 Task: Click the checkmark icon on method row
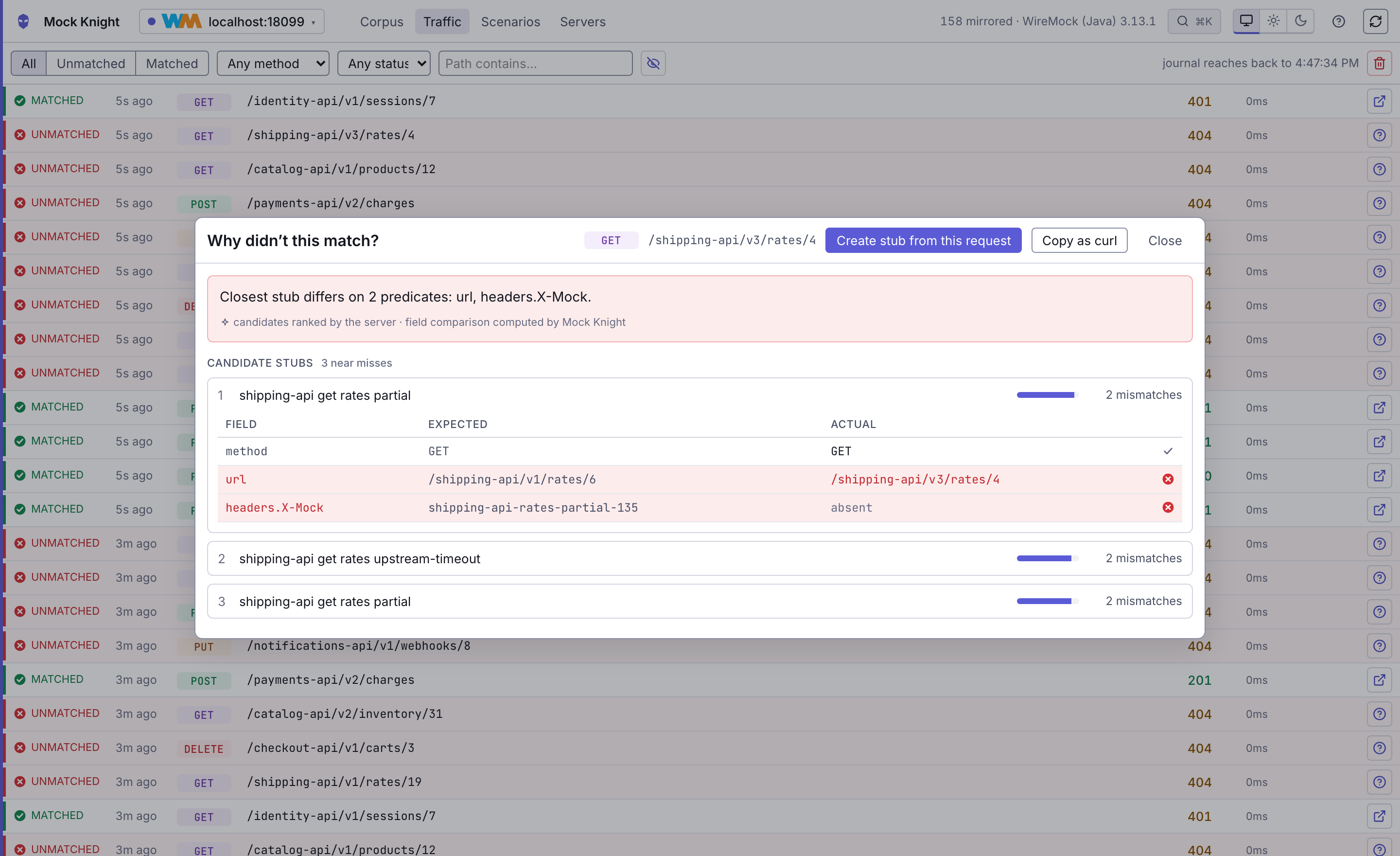1168,451
